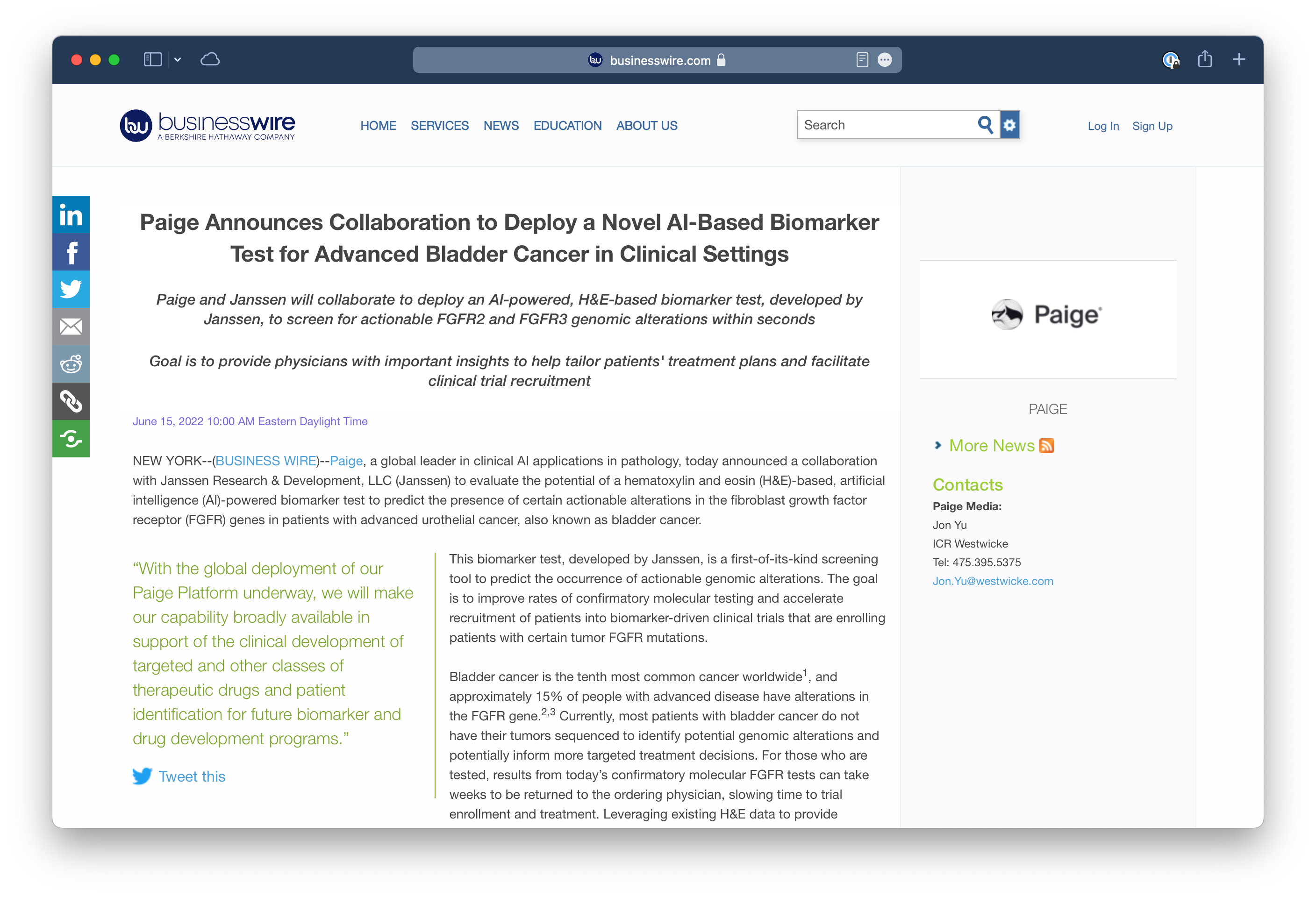
Task: Click the site favicon in address bar
Action: point(595,60)
